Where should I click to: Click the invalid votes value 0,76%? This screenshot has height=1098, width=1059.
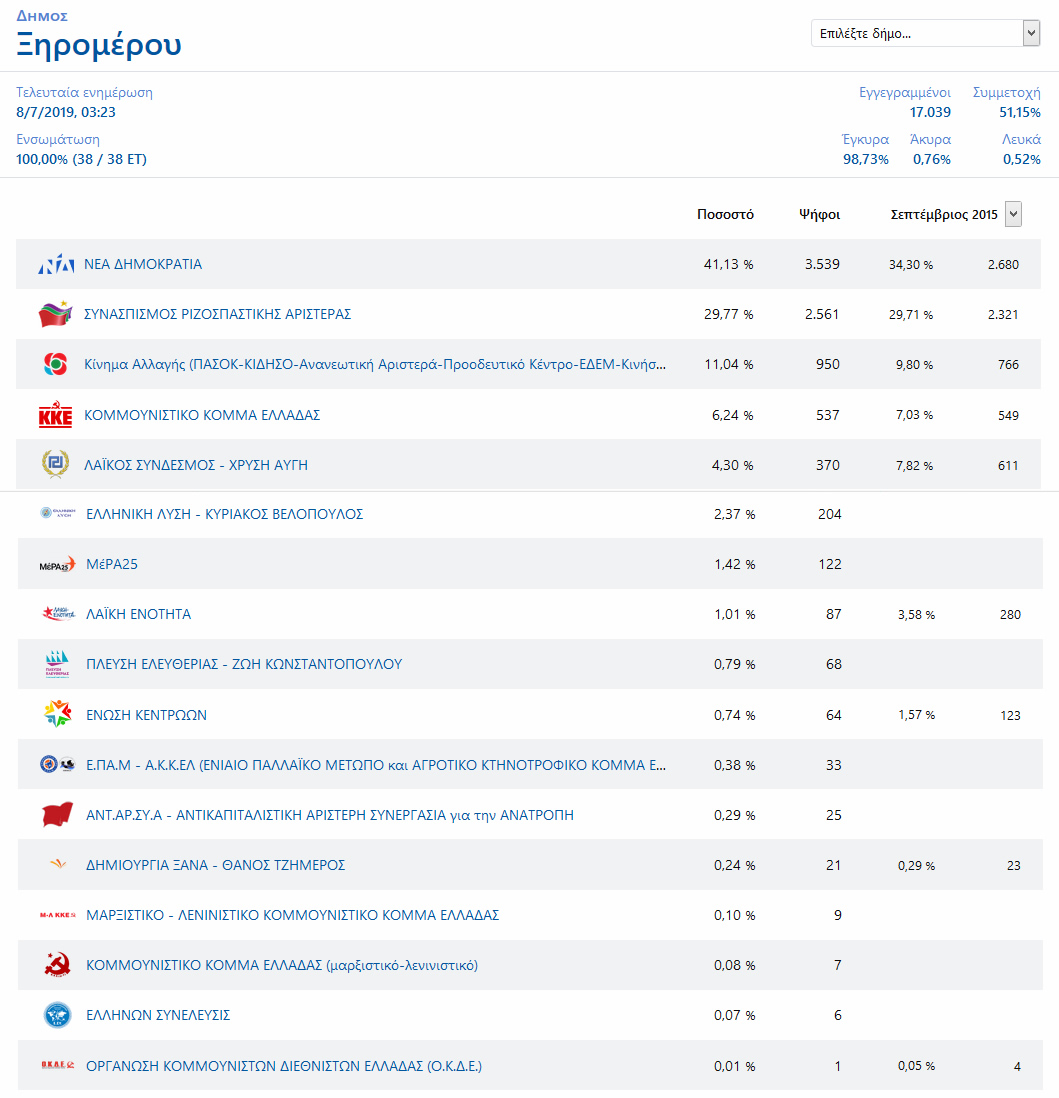point(932,159)
